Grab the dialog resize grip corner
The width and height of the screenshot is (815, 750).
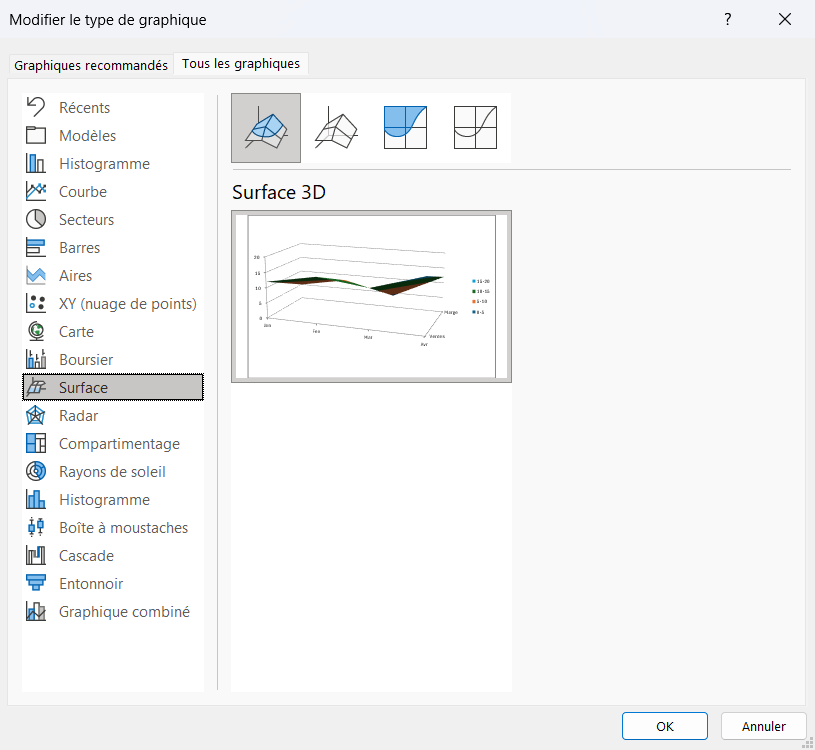pyautogui.click(x=808, y=744)
